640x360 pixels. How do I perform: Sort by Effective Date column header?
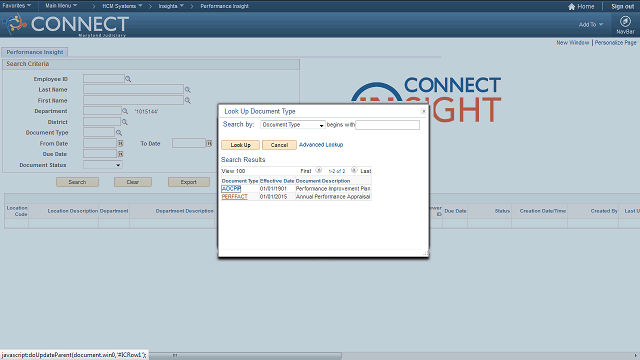tap(277, 181)
